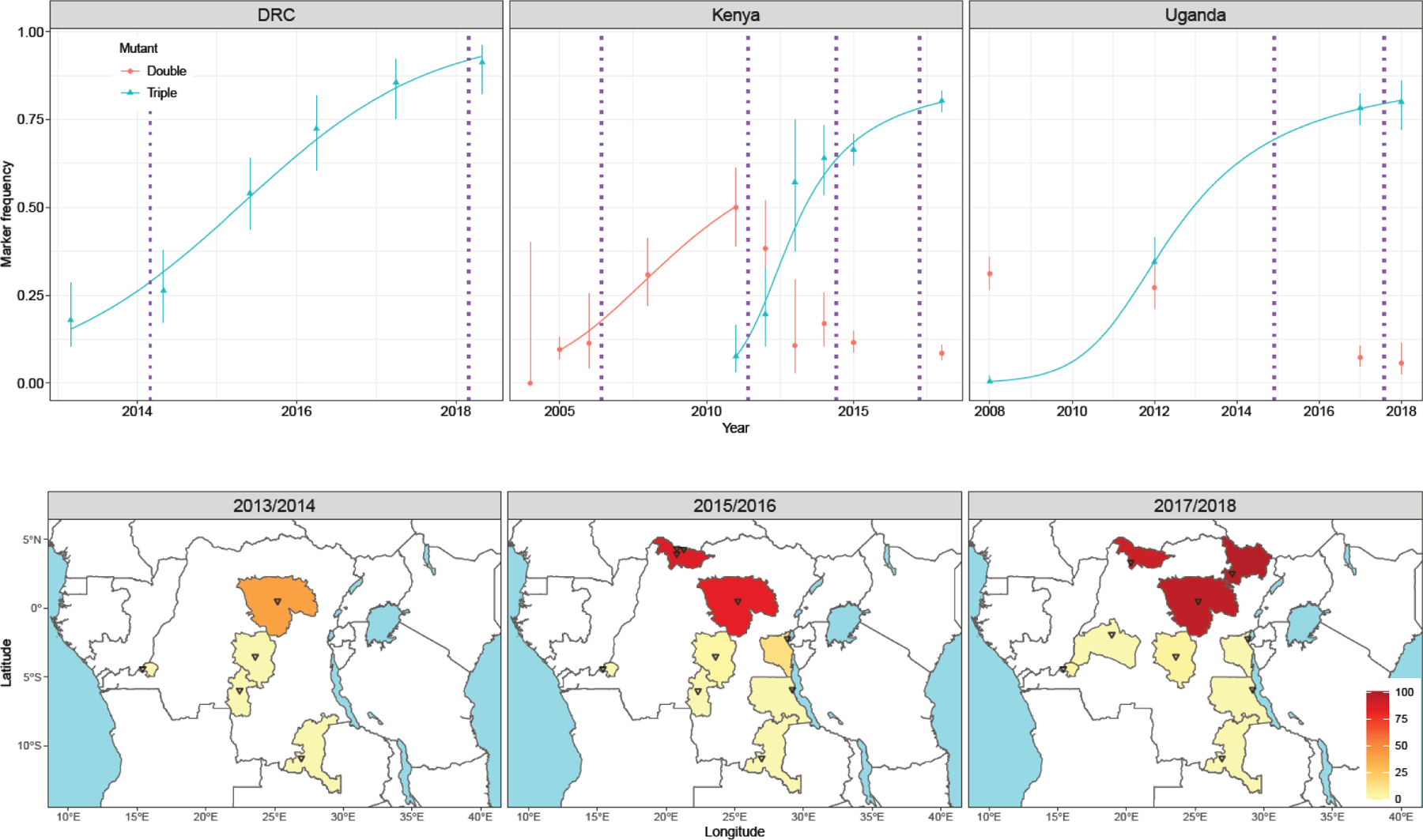
Task: Click the 25°E tick under 2013/2014 map
Action: coord(274,816)
